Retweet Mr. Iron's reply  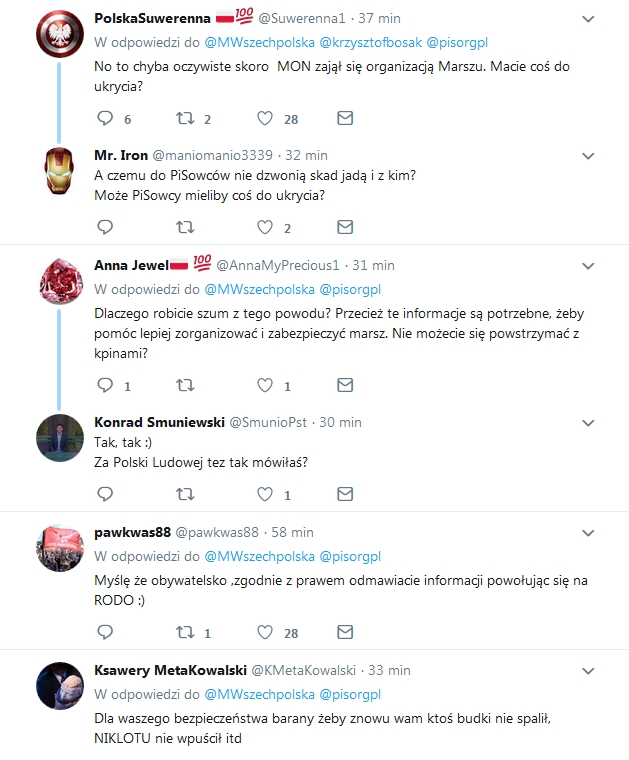[185, 228]
